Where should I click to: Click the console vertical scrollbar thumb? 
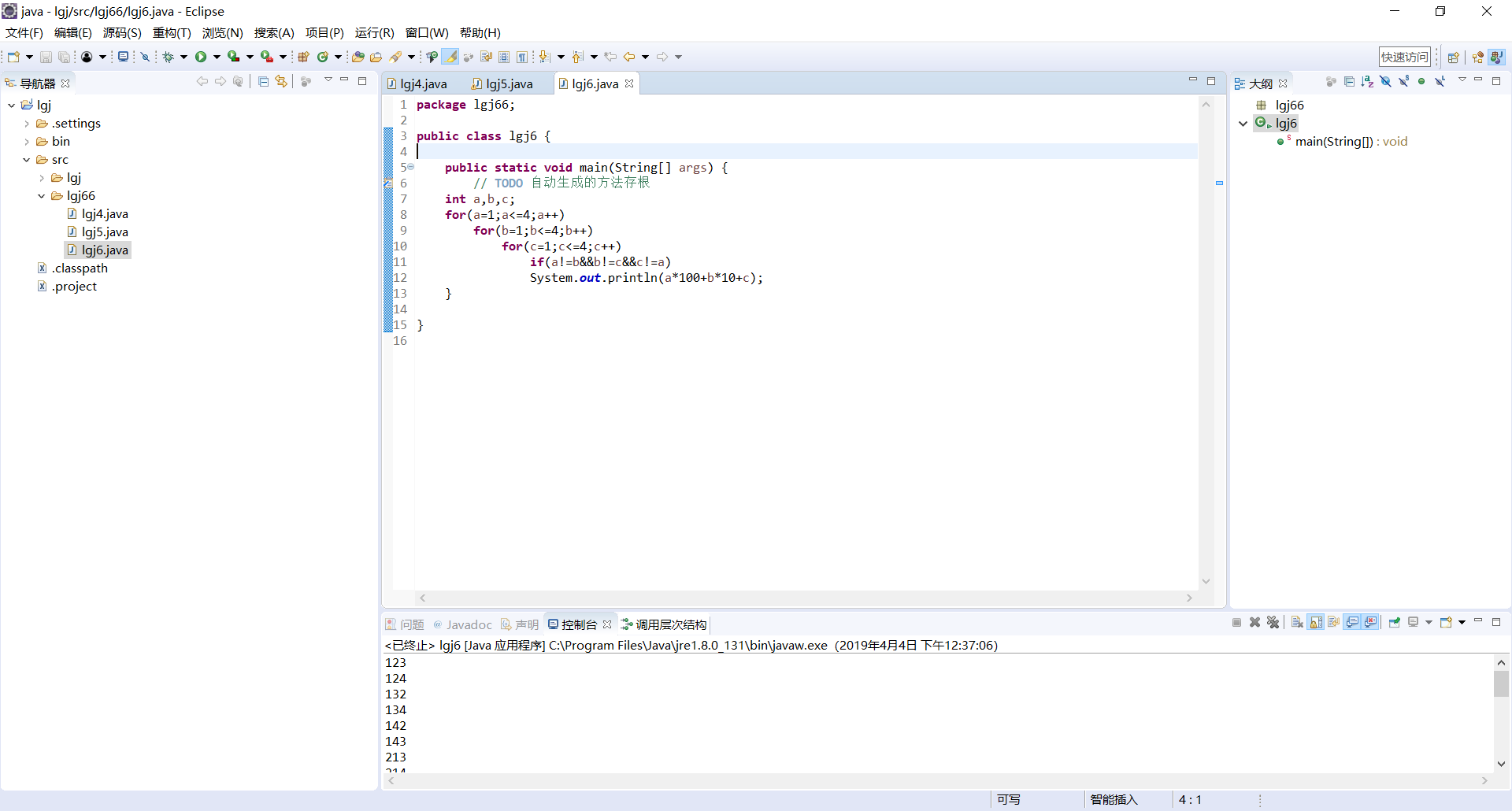click(1501, 683)
